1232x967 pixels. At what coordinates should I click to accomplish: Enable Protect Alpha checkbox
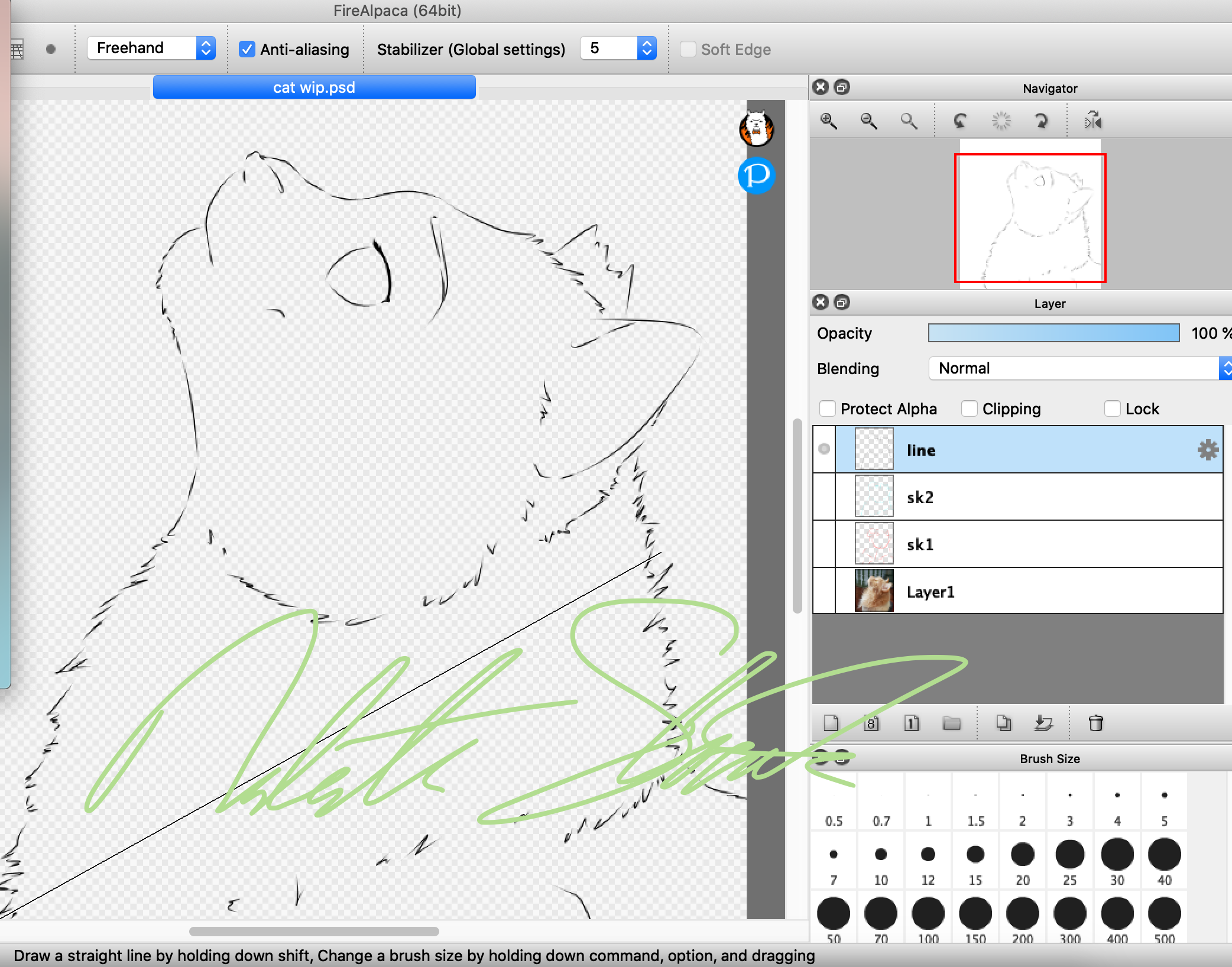828,408
